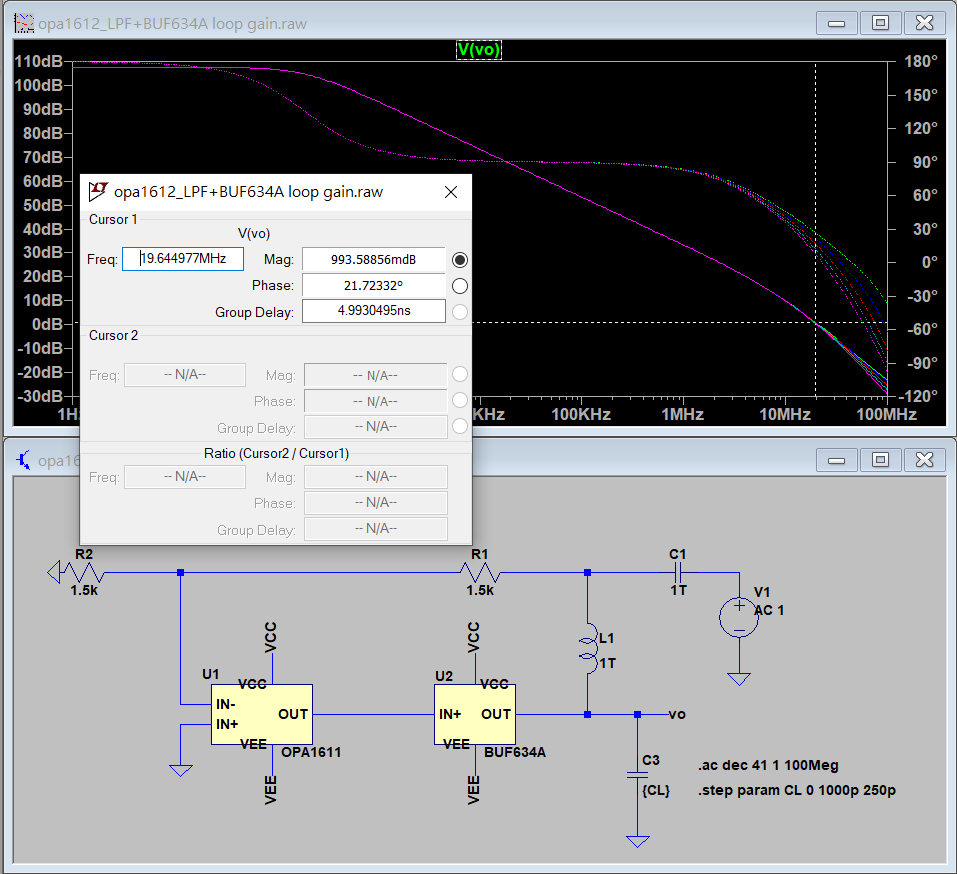The width and height of the screenshot is (957, 874).
Task: Select the U1 OPA1611 op-amp block
Action: 262,715
